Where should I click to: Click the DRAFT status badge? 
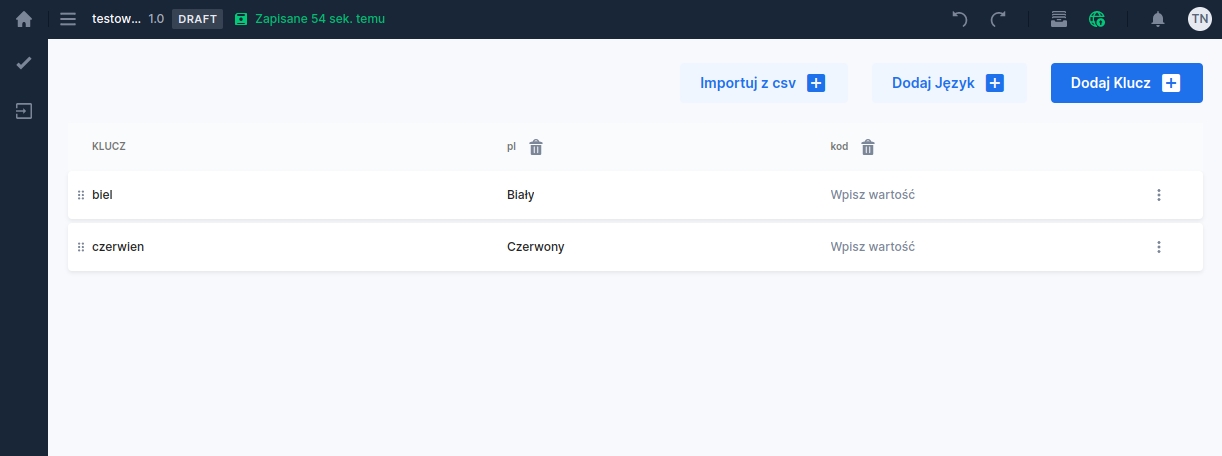pos(197,19)
